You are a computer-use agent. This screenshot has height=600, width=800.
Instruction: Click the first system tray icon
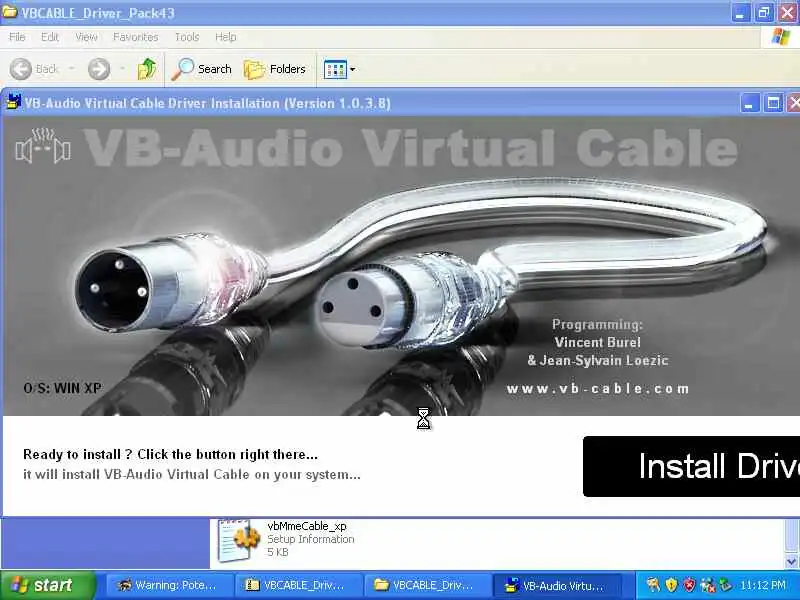tap(653, 585)
